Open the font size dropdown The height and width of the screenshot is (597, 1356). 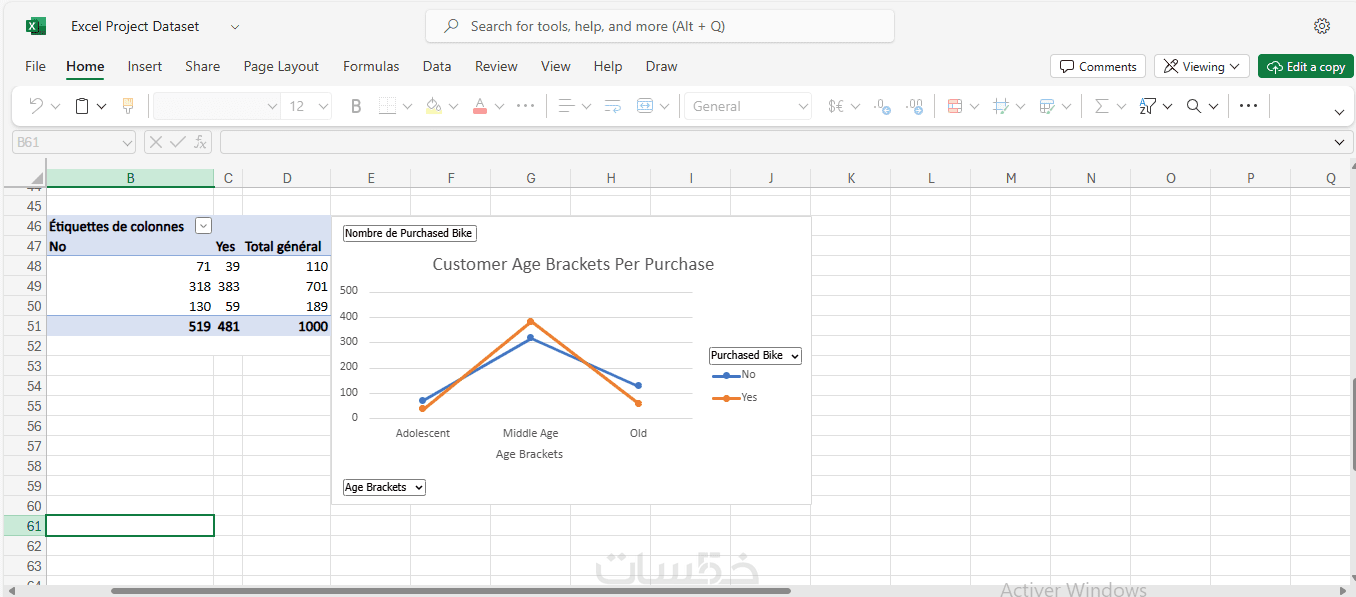(307, 106)
